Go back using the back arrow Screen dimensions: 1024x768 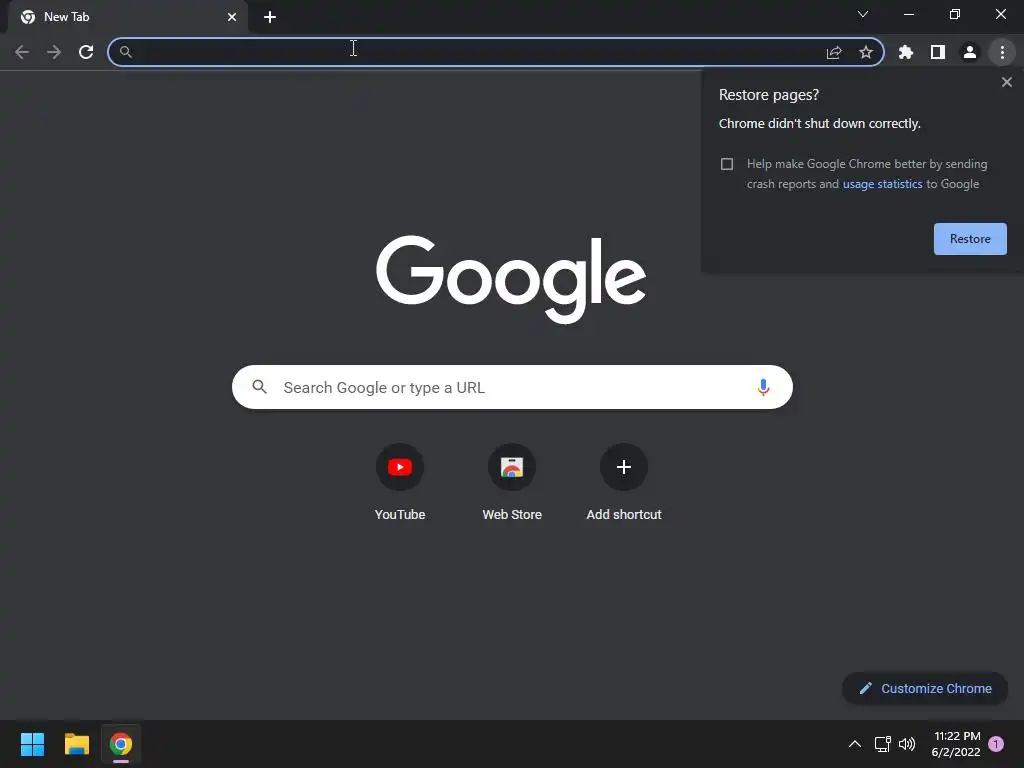click(x=22, y=52)
